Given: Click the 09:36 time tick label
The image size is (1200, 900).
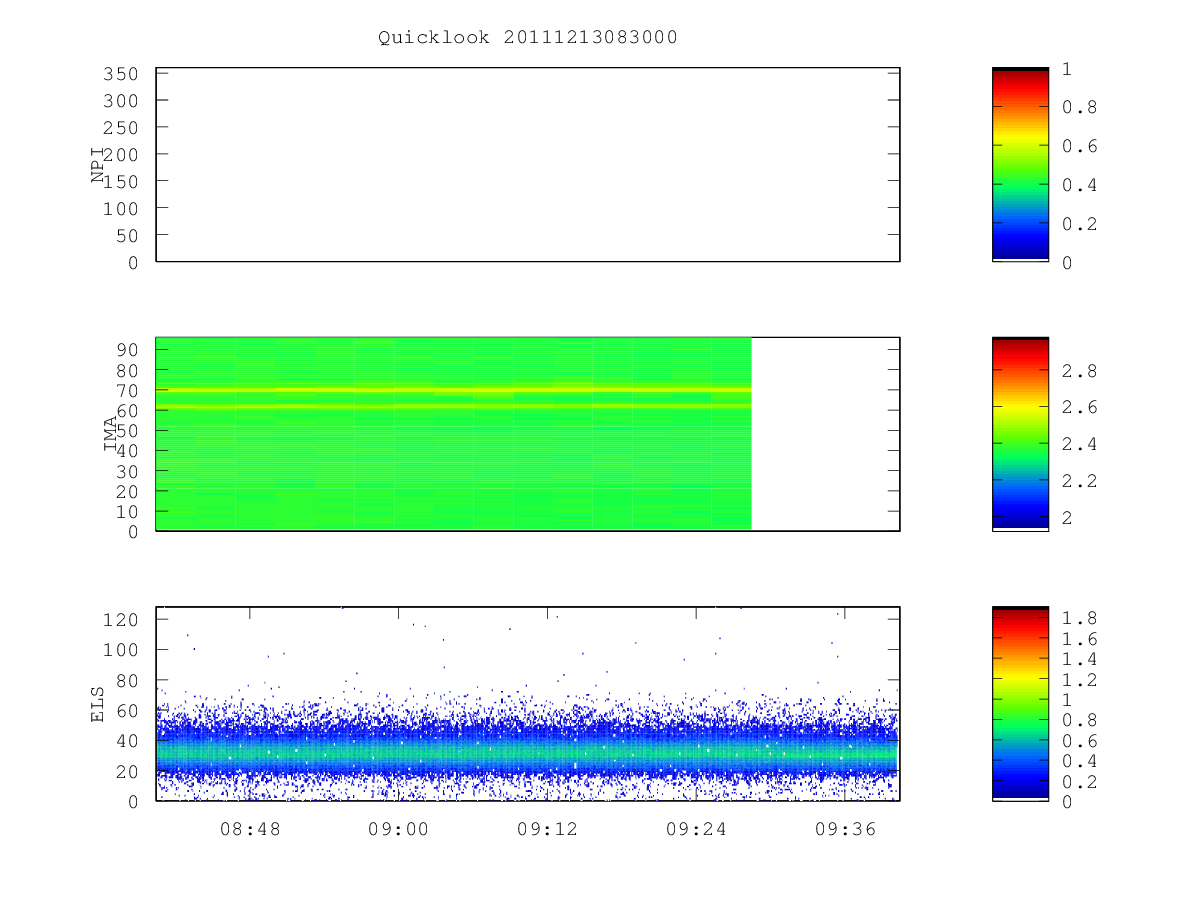Looking at the screenshot, I should point(844,828).
